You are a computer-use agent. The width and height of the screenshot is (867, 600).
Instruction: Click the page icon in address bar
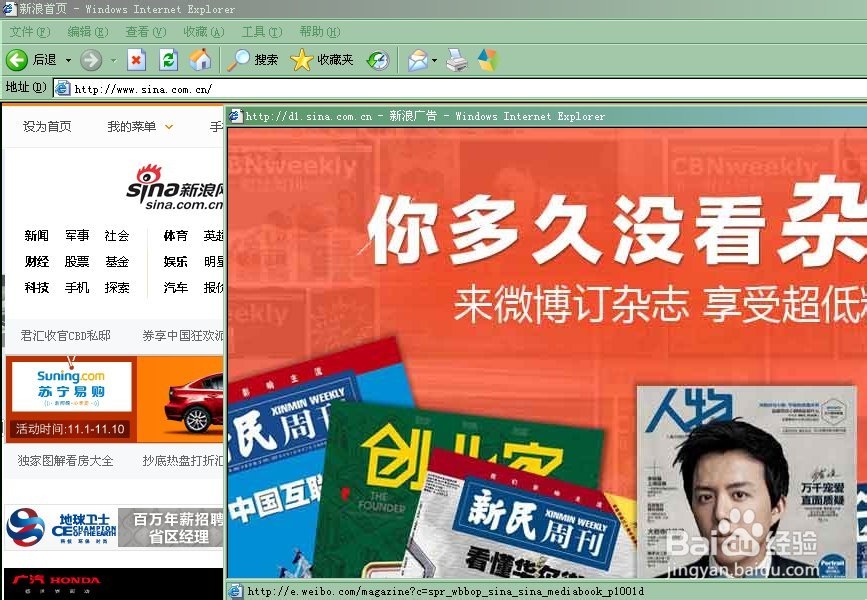[62, 88]
